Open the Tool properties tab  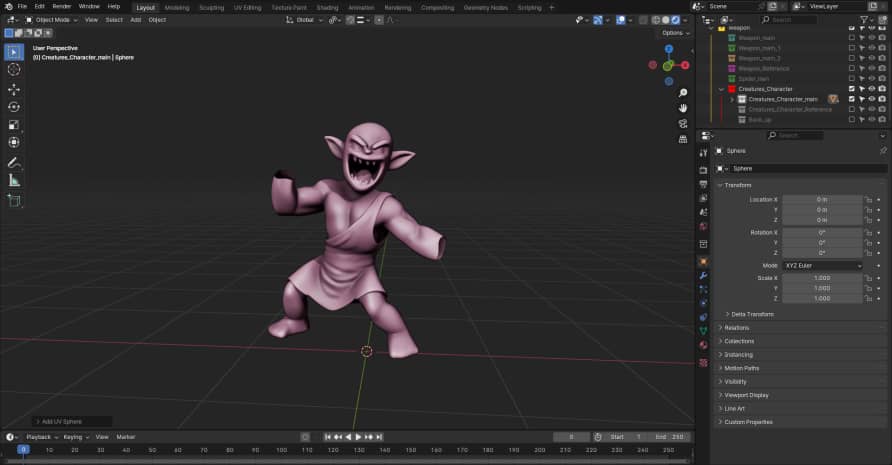(704, 153)
